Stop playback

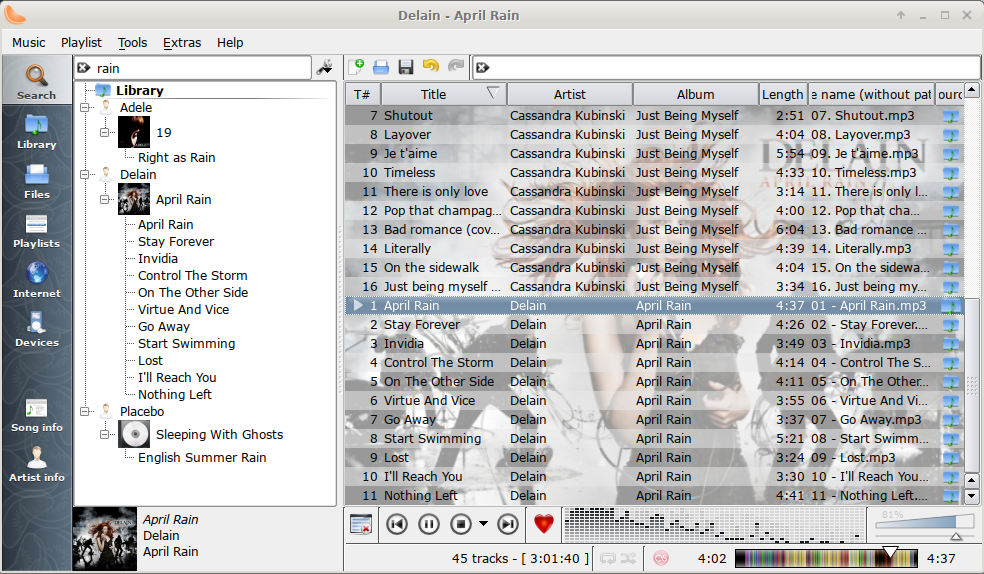point(461,524)
